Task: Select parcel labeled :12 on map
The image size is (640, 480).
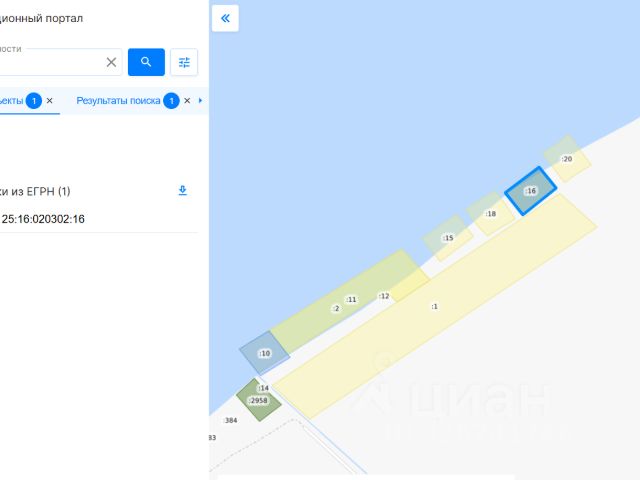Action: pyautogui.click(x=384, y=296)
